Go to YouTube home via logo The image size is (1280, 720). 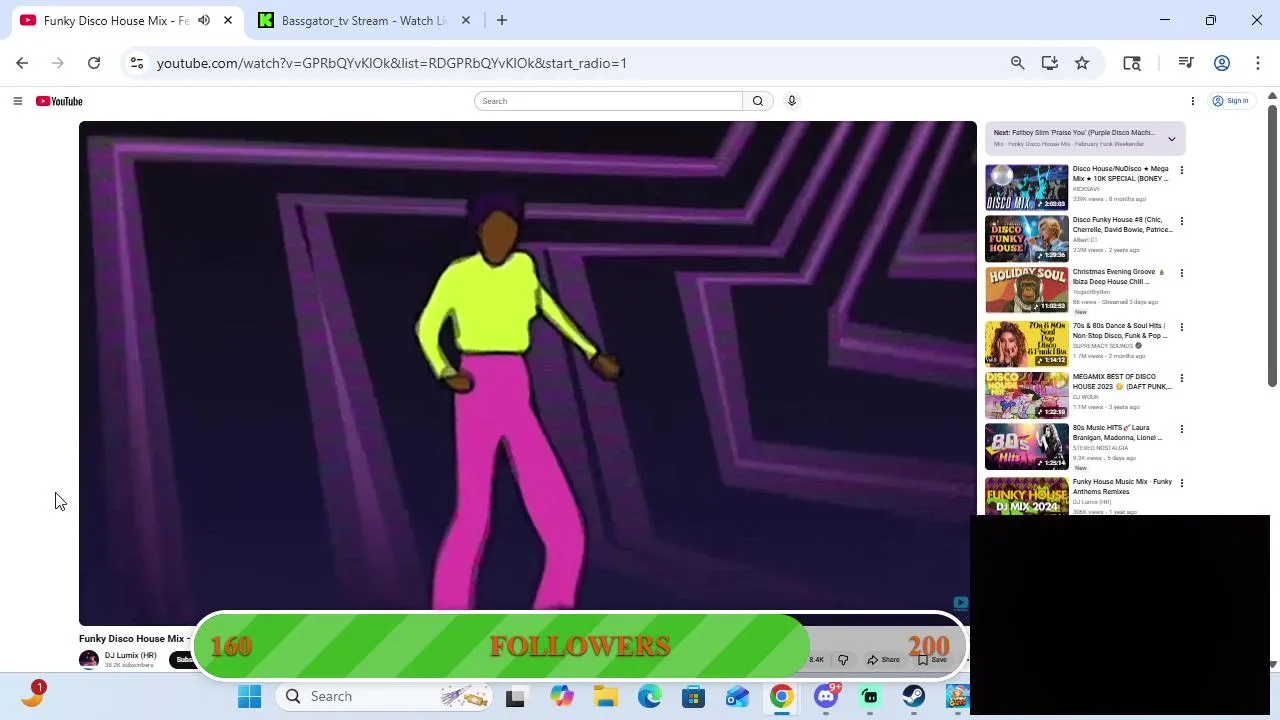pyautogui.click(x=59, y=101)
